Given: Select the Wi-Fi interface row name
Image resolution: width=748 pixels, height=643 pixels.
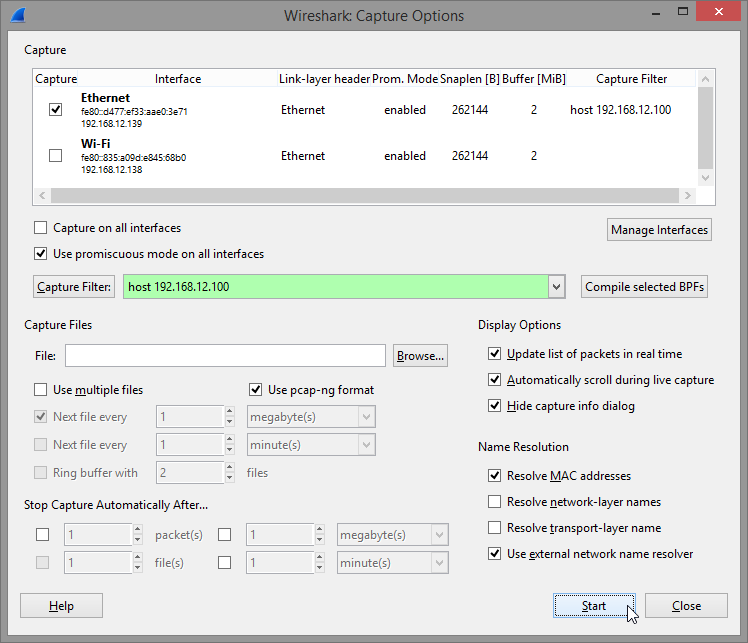Looking at the screenshot, I should click(95, 144).
